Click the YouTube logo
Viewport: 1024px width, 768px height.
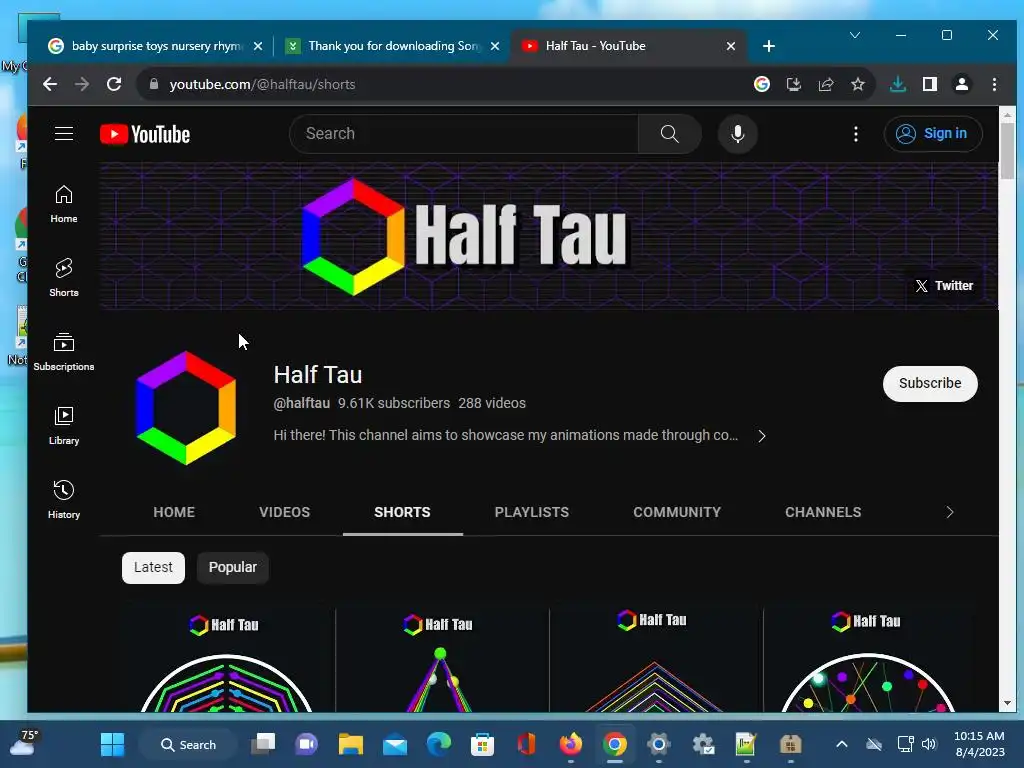pos(145,134)
